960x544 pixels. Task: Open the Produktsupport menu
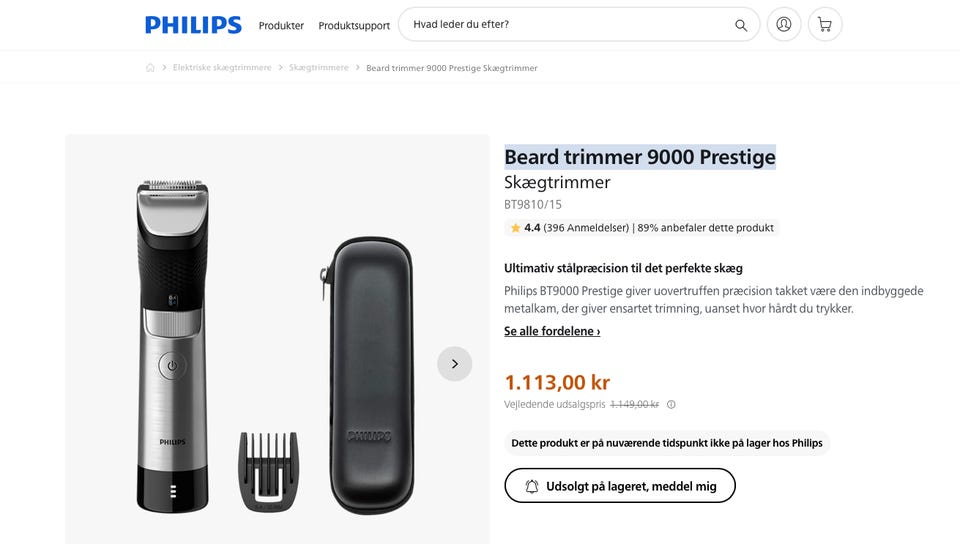(x=354, y=25)
